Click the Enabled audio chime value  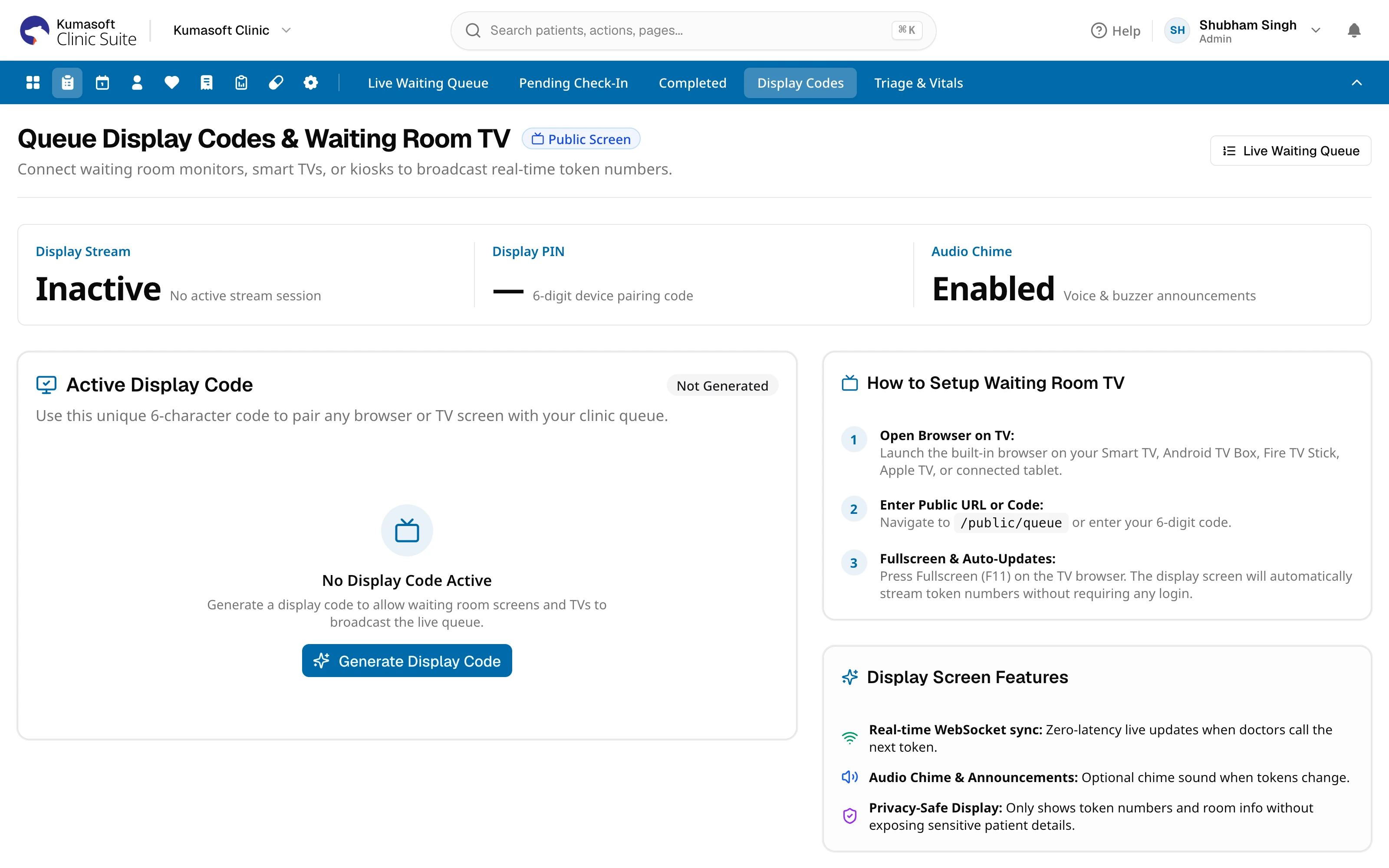pyautogui.click(x=993, y=289)
